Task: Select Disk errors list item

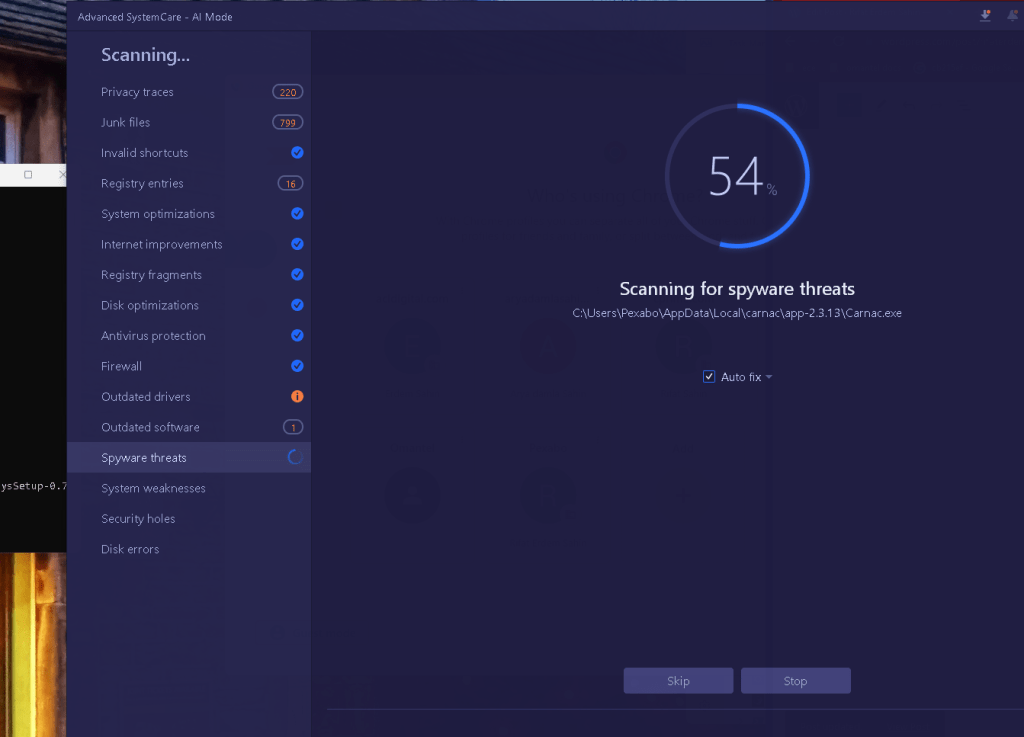Action: 189,549
